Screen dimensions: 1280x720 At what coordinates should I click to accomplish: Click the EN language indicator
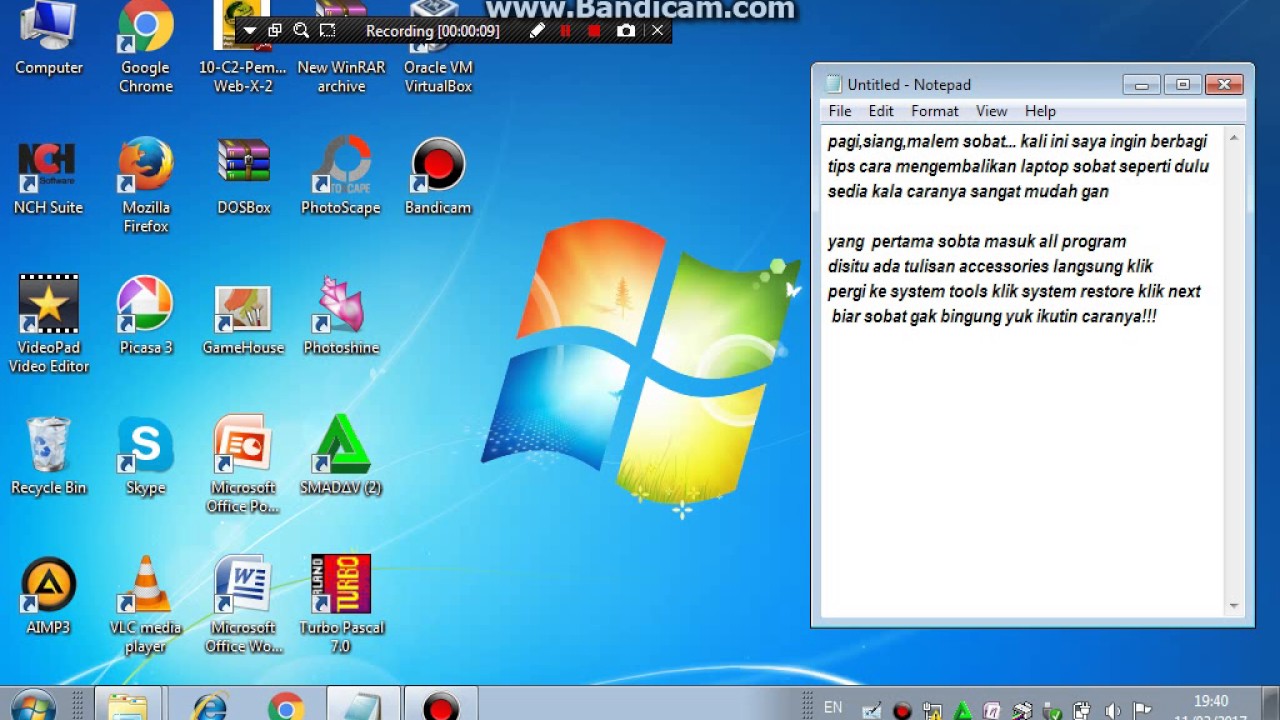[x=833, y=708]
